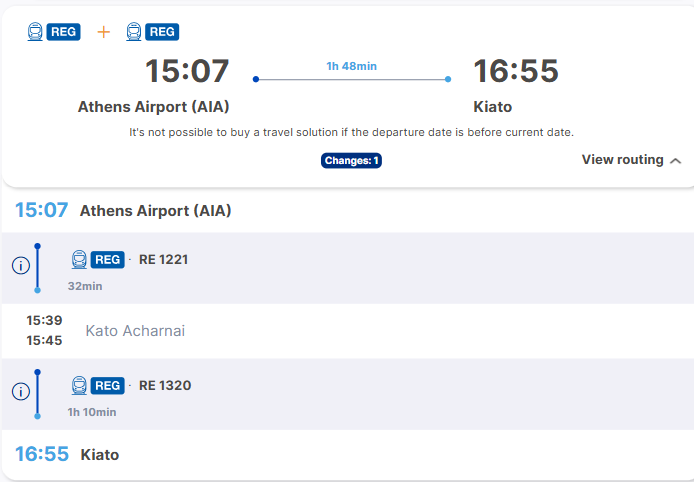Image resolution: width=694 pixels, height=482 pixels.
Task: Select train number RE 1320
Action: point(165,386)
